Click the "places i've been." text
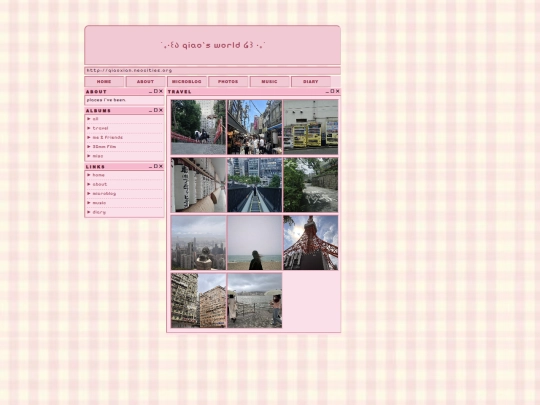The image size is (540, 405). [106, 100]
